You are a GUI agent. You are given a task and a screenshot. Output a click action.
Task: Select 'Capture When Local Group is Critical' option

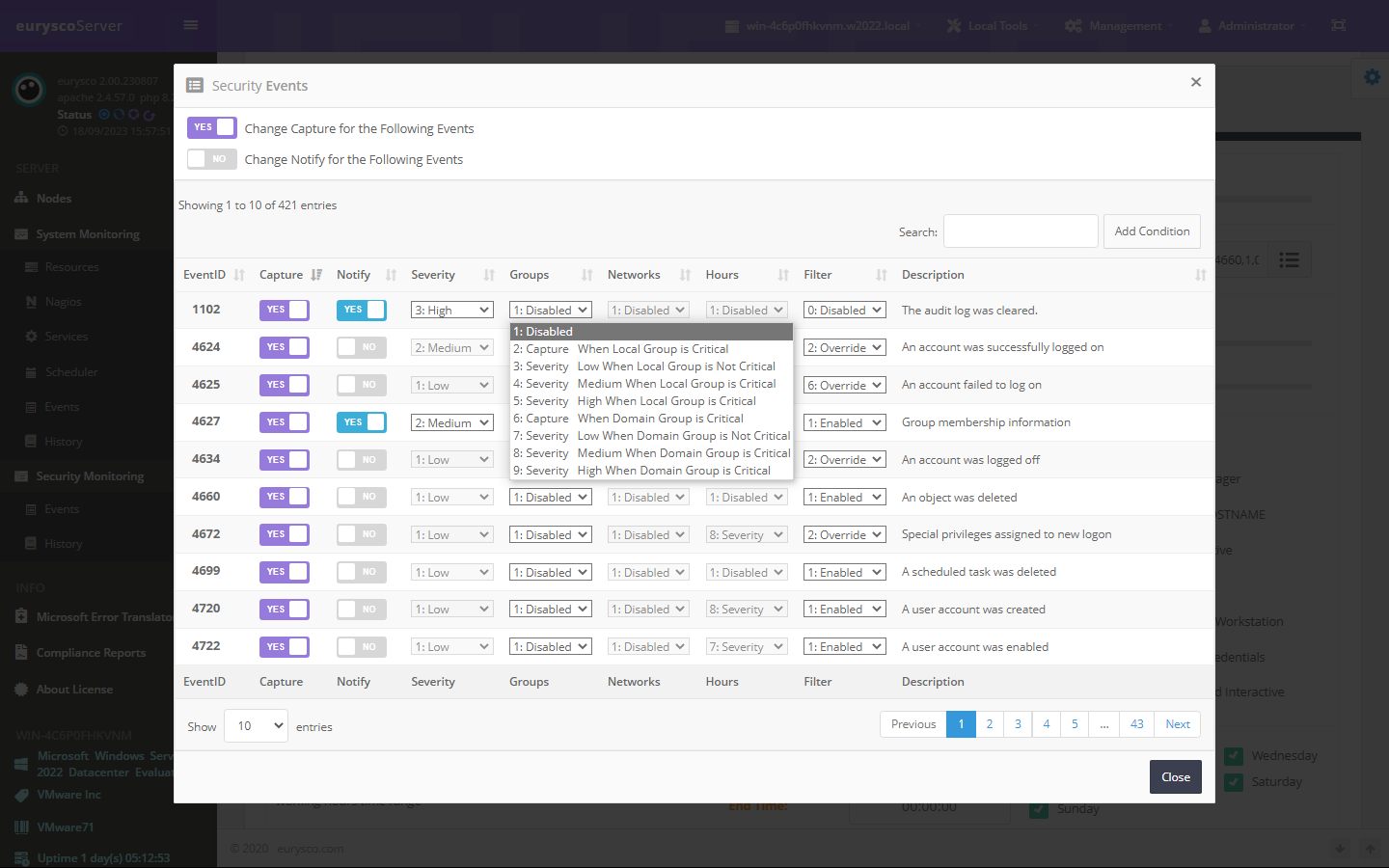(x=651, y=349)
